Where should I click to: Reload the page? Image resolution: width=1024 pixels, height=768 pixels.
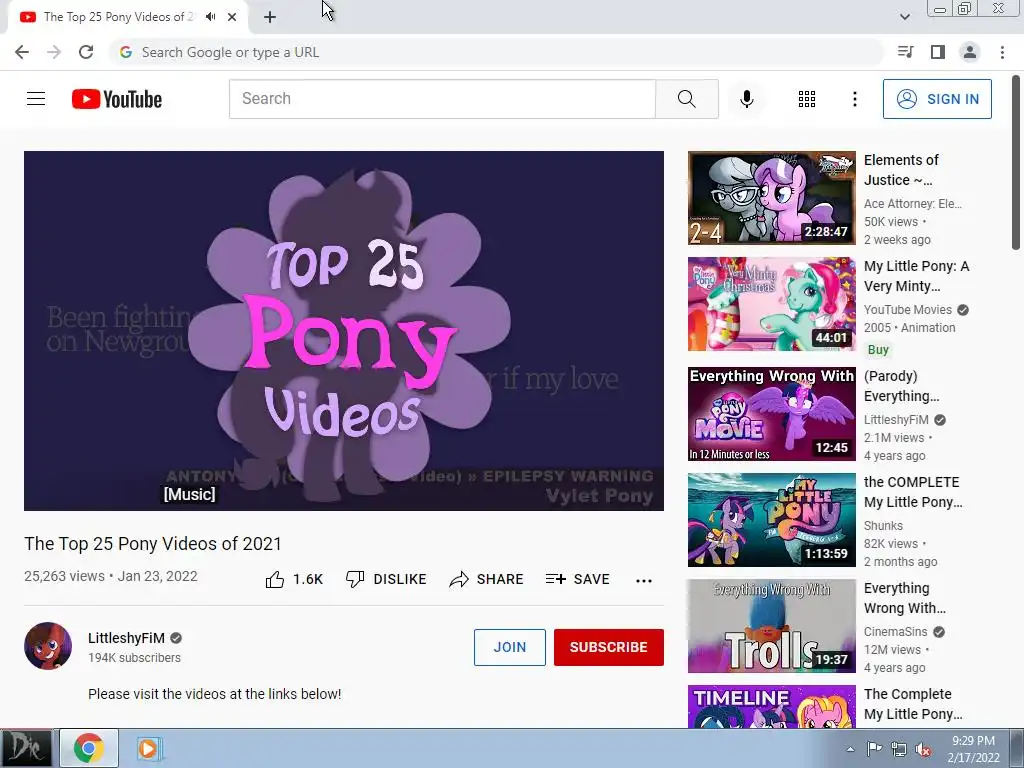tap(86, 52)
